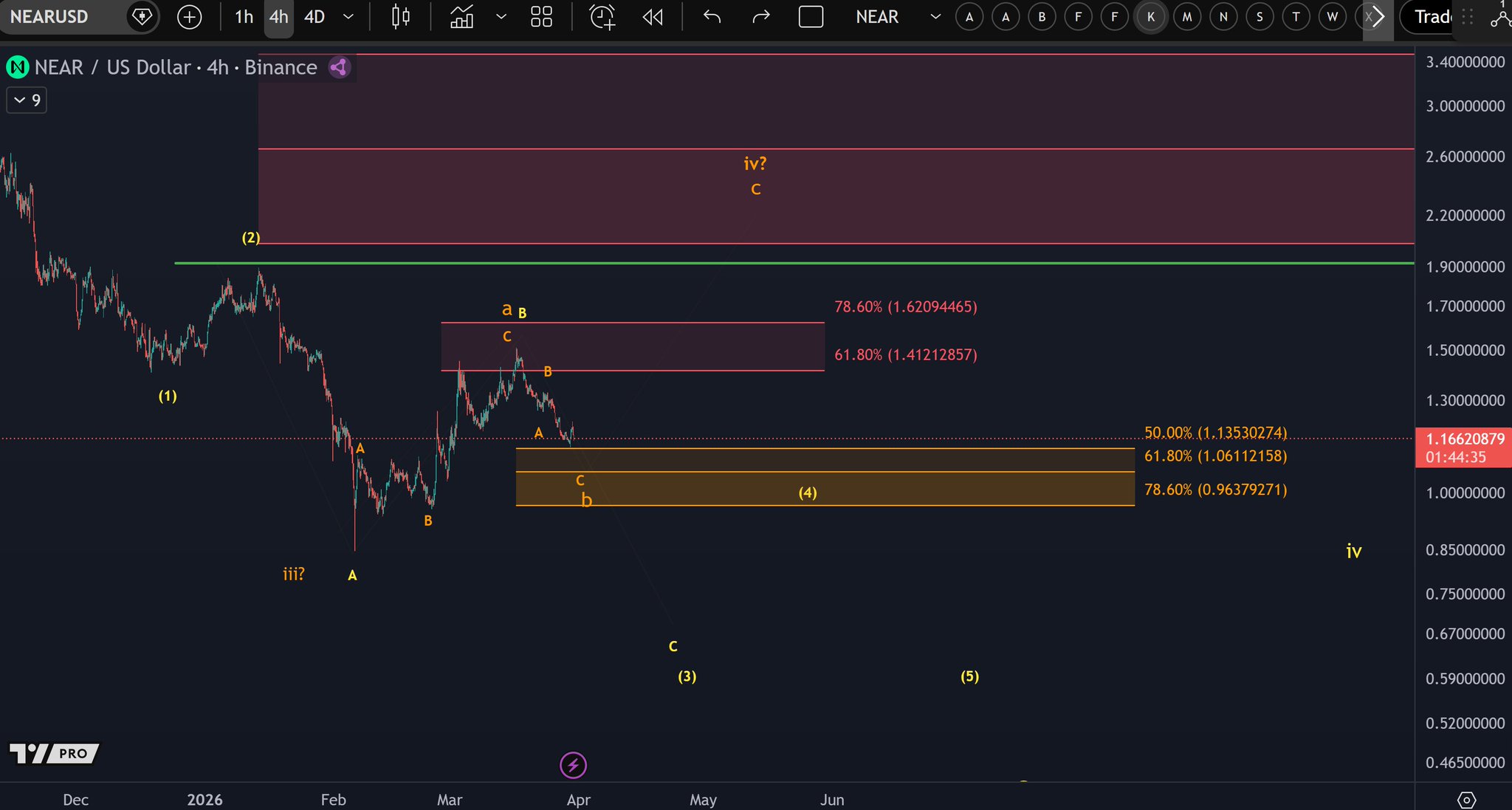The height and width of the screenshot is (810, 1512).
Task: Open the candlestick chart type selector
Action: (401, 16)
